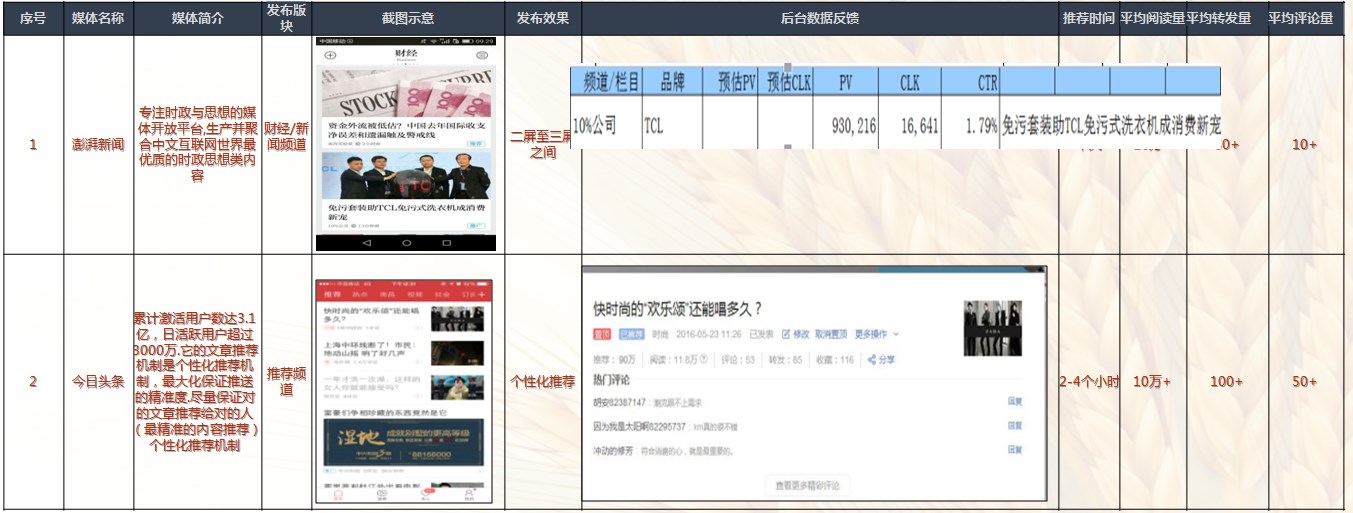Click the 序号 column header
The image size is (1353, 513).
[33, 19]
